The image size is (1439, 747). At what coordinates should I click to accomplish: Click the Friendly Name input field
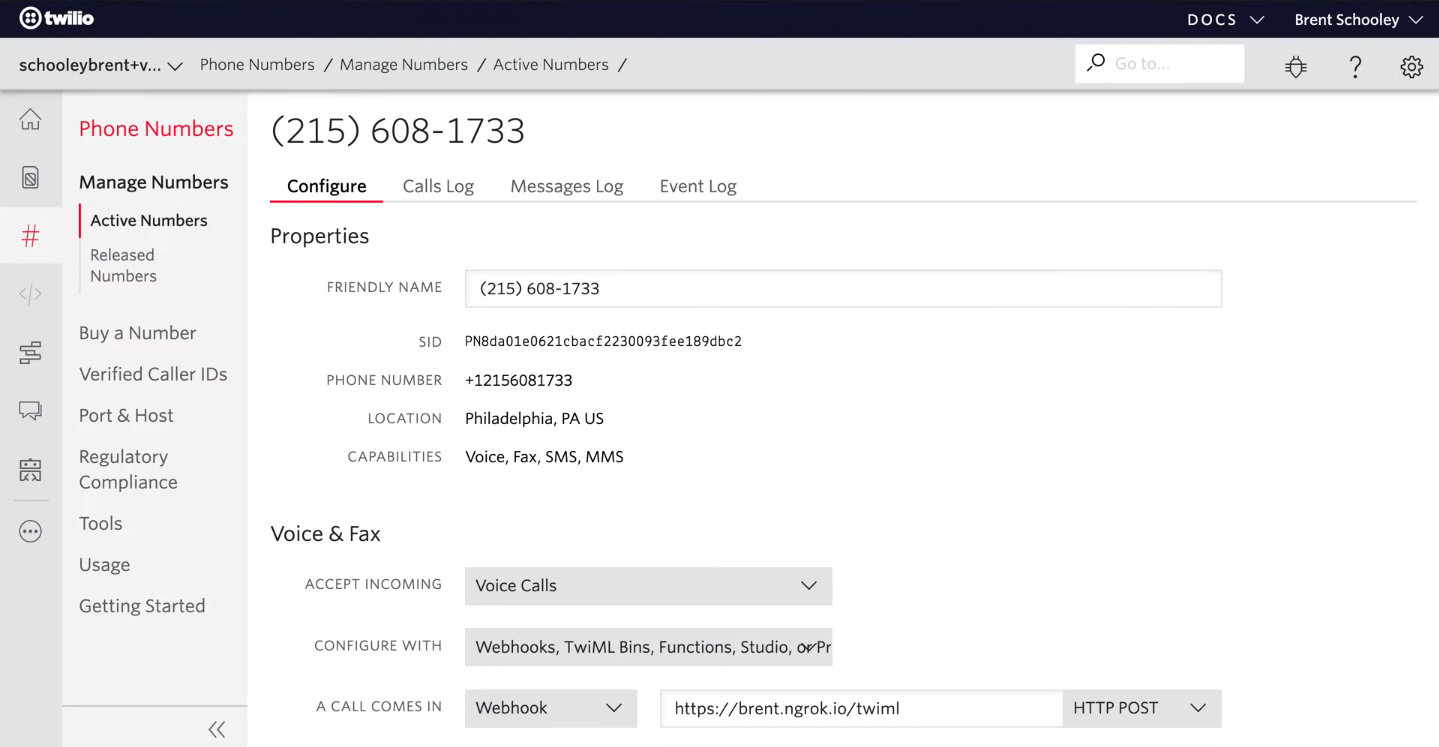click(842, 288)
